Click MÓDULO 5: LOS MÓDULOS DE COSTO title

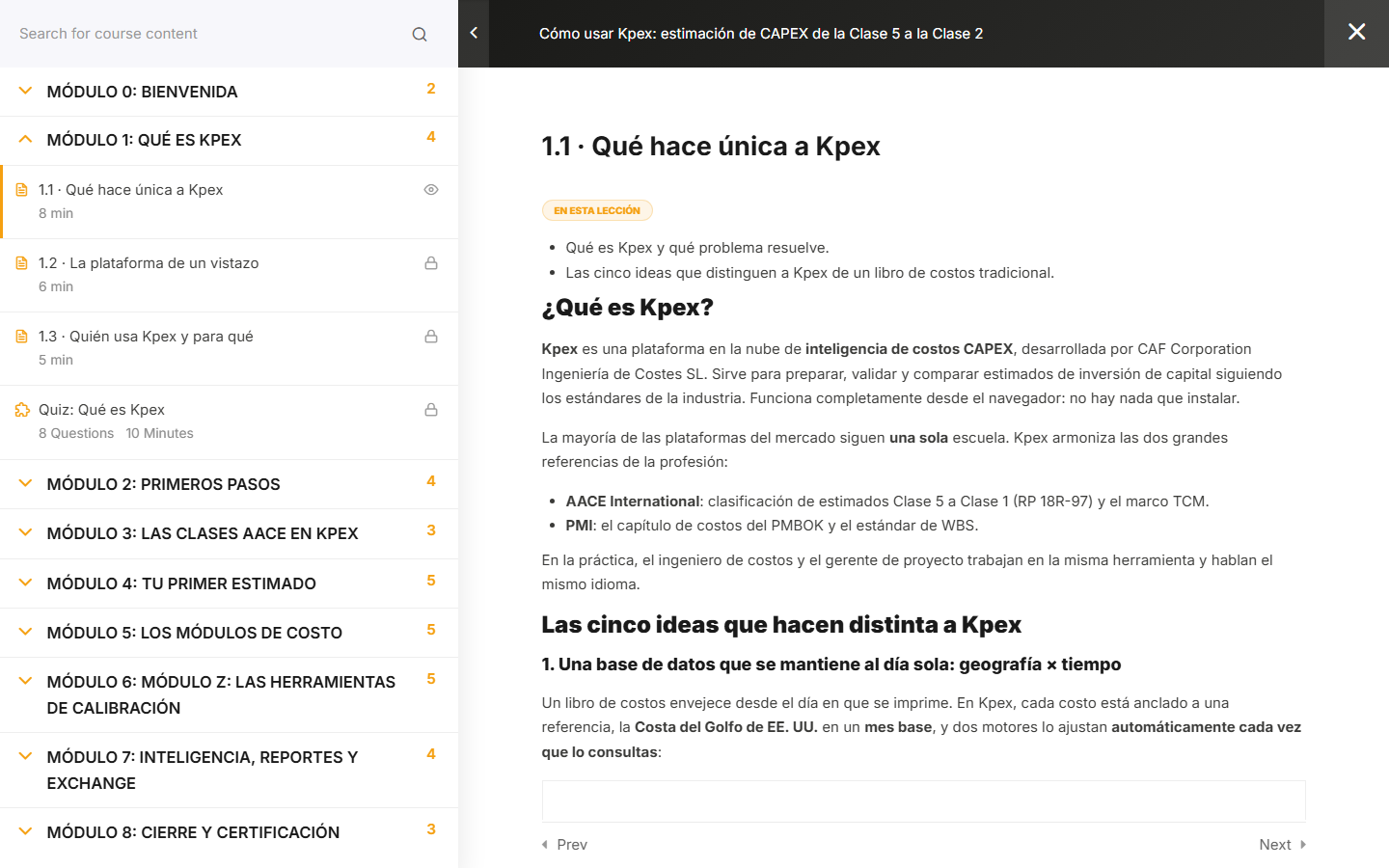pyautogui.click(x=194, y=633)
